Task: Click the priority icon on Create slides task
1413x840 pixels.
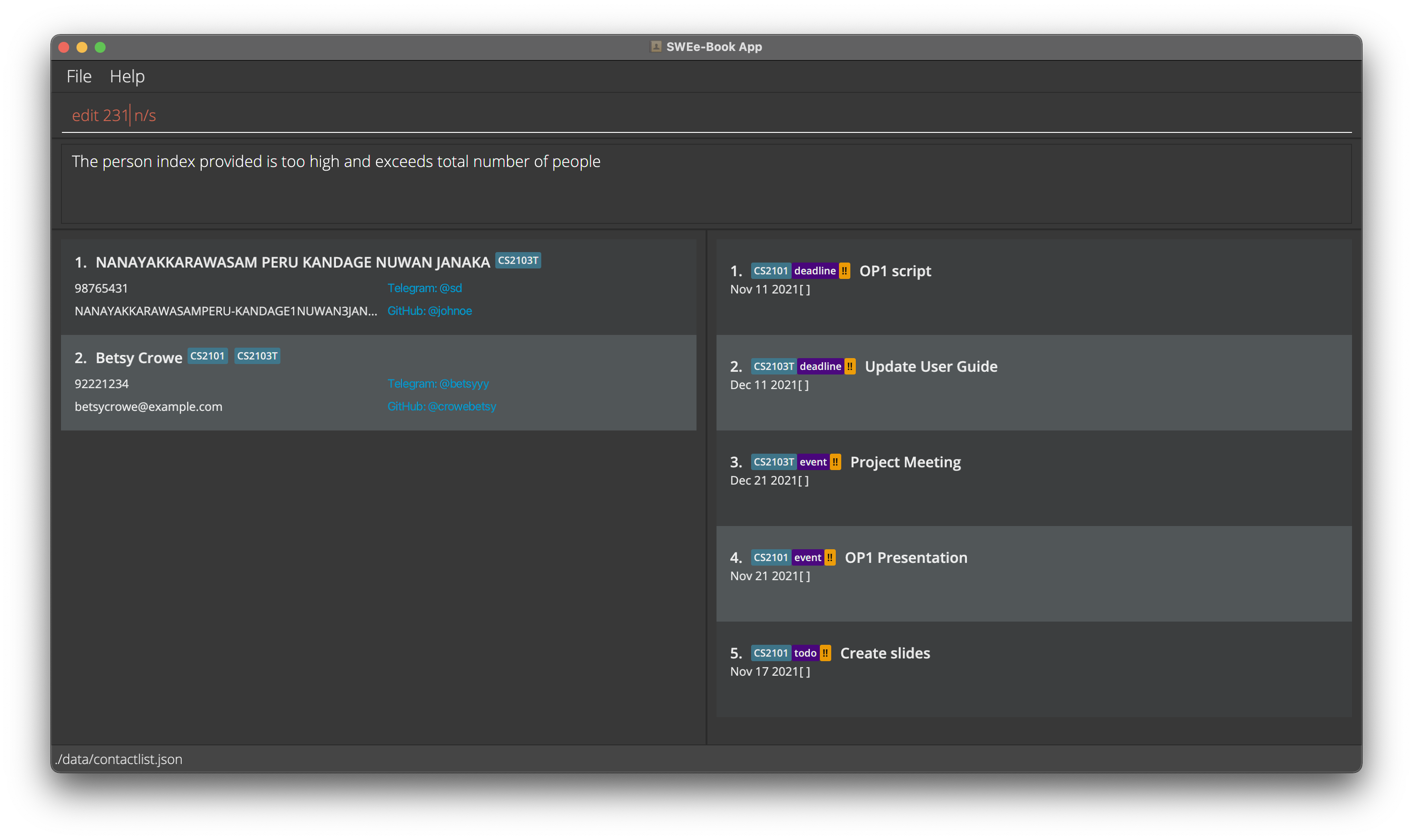Action: [825, 653]
